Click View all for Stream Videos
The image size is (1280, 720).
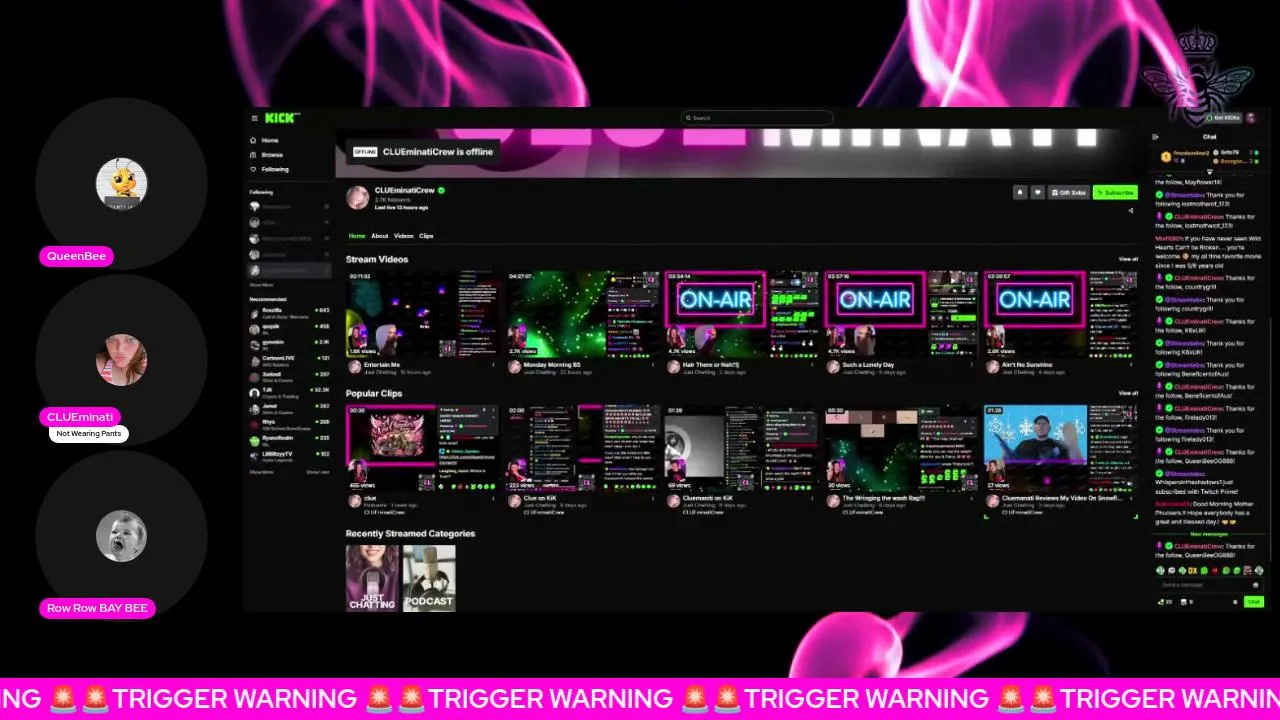pyautogui.click(x=1128, y=259)
